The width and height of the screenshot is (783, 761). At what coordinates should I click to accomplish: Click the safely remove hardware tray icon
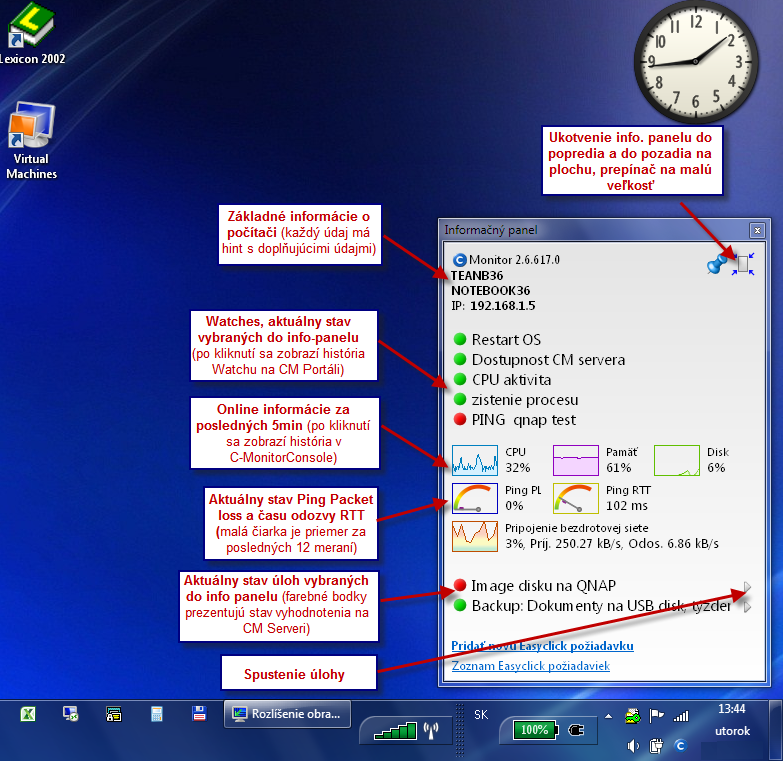click(656, 746)
